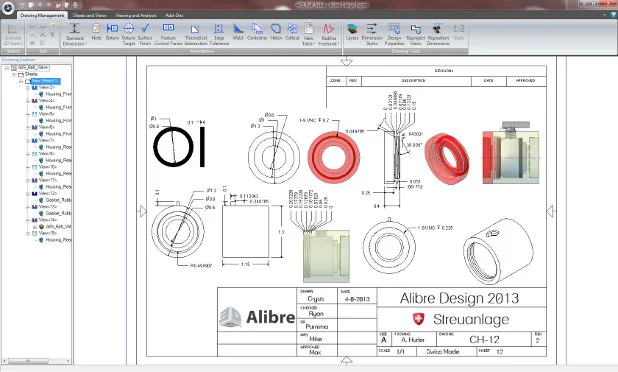Viewport: 618px width, 372px height.
Task: Switch to the Sheets and Views tab
Action: tap(89, 15)
